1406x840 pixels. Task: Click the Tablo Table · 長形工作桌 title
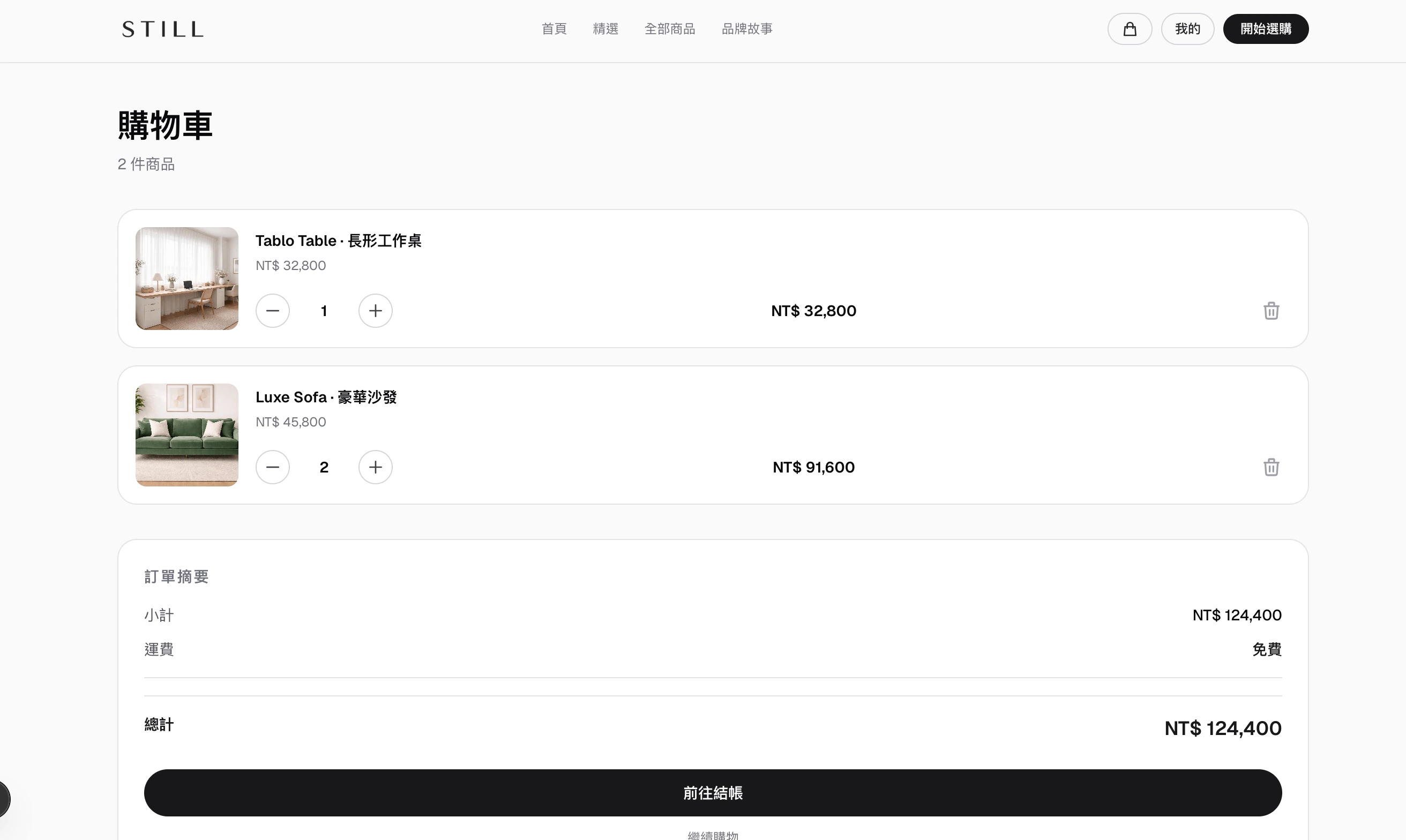point(338,241)
